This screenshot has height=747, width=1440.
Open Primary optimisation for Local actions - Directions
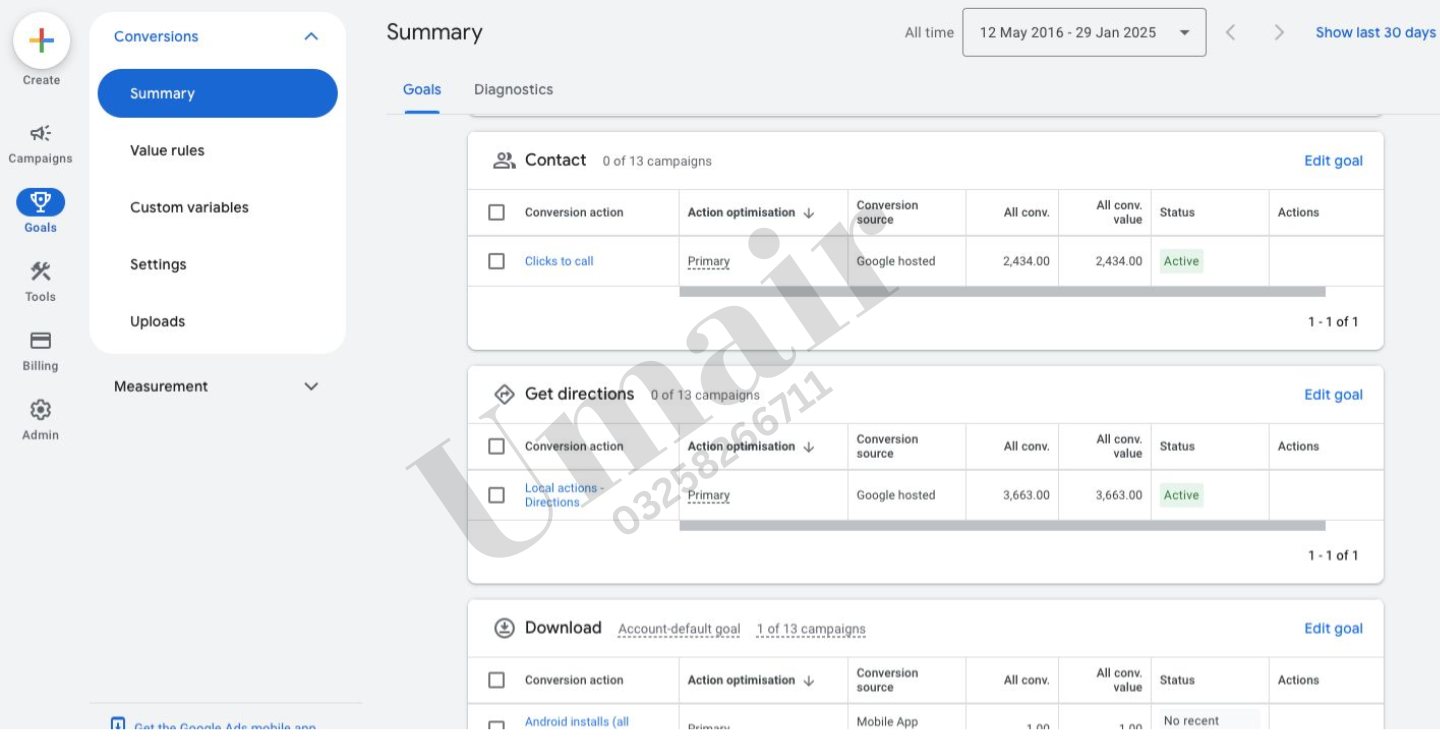[708, 496]
